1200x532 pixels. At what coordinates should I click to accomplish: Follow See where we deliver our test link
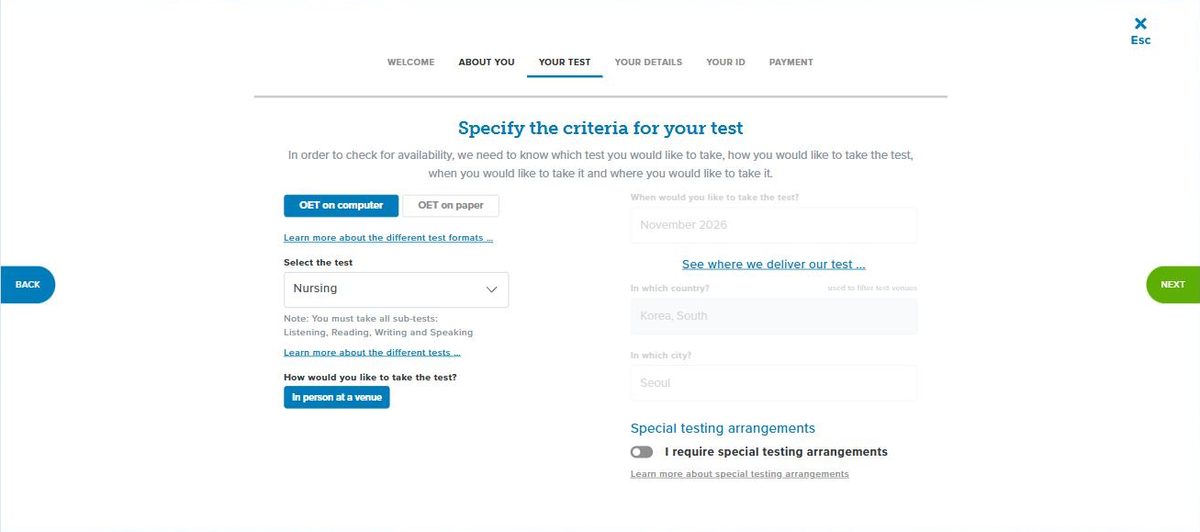773,265
